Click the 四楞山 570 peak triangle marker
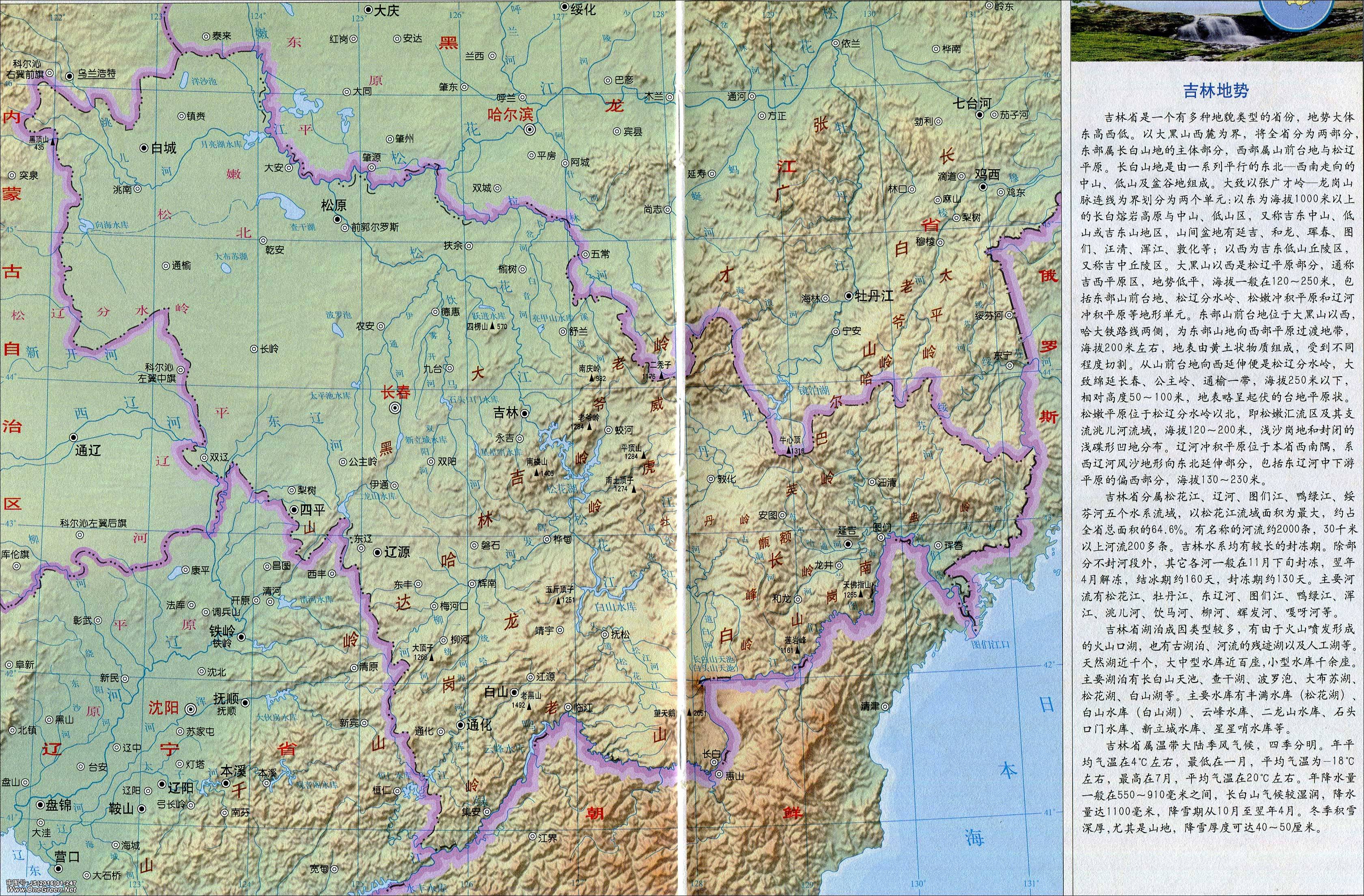Viewport: 1364px width, 896px height. (x=493, y=327)
